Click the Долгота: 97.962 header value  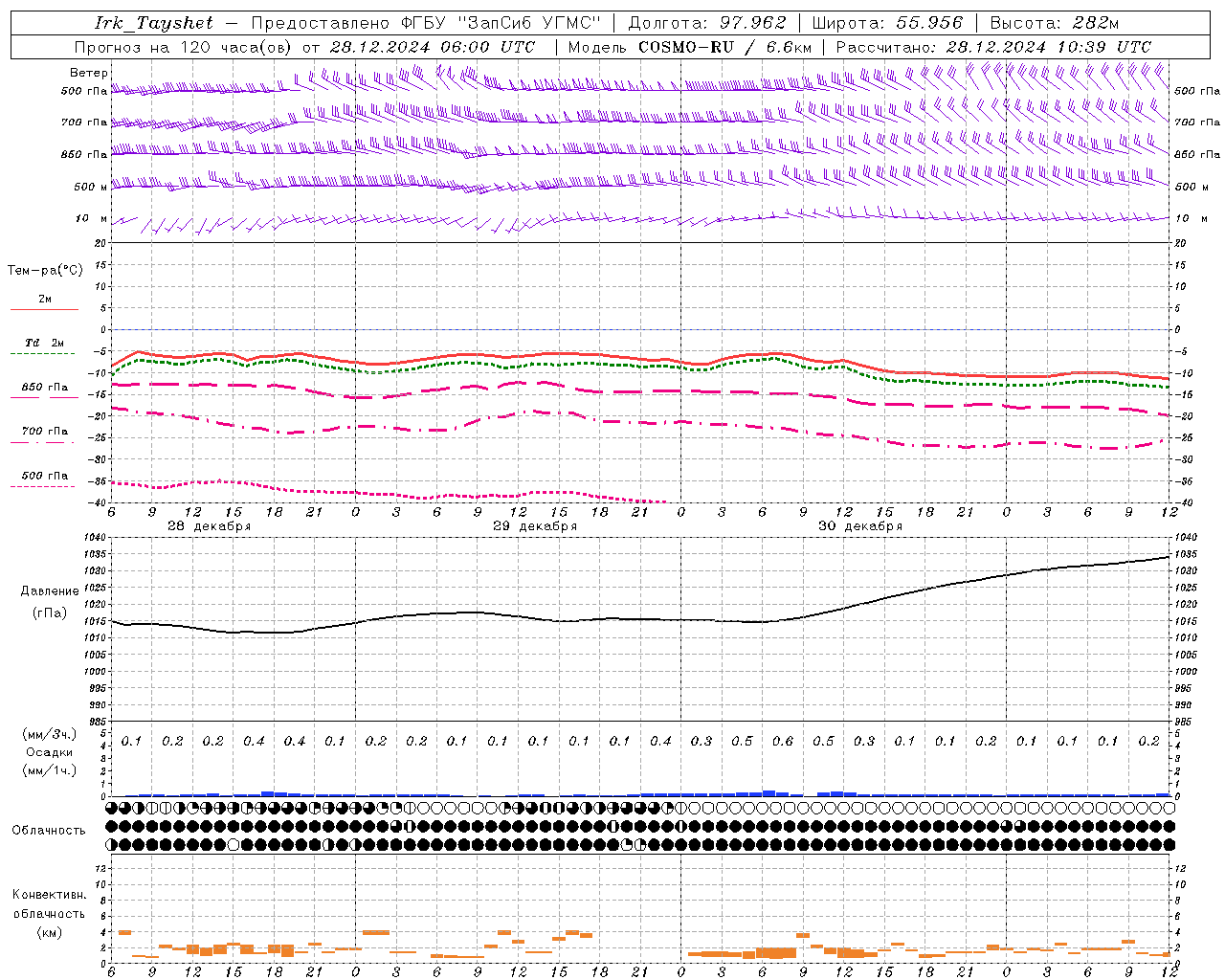point(707,23)
